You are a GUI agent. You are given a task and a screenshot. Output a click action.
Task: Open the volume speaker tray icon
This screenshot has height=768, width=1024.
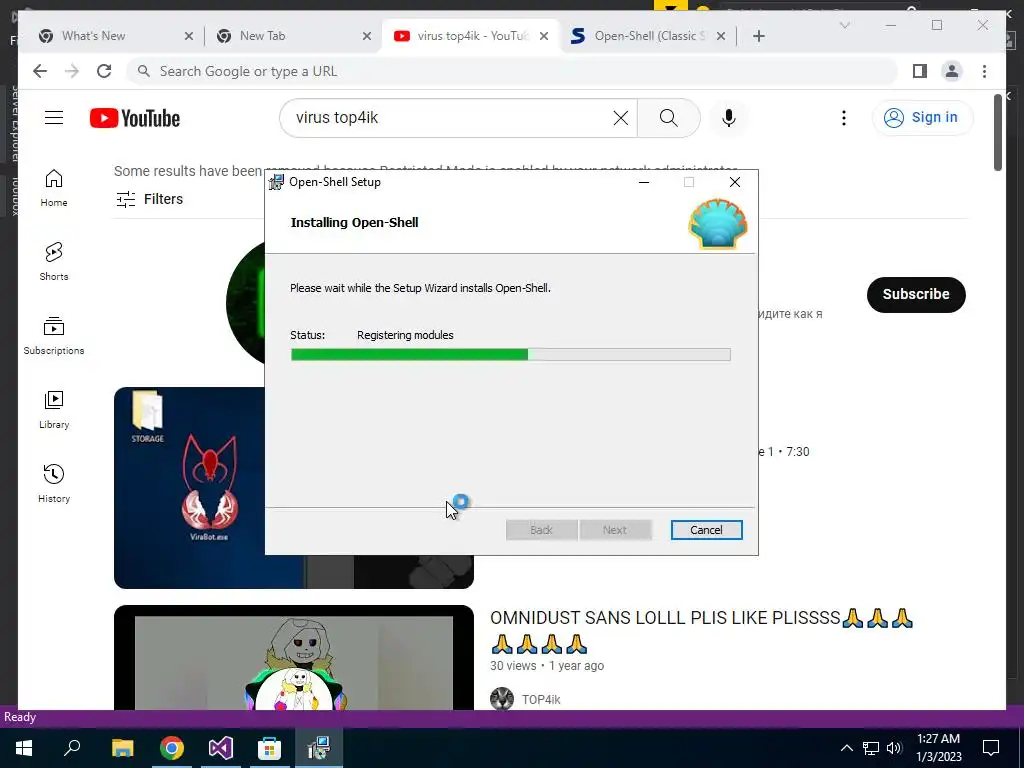(894, 748)
